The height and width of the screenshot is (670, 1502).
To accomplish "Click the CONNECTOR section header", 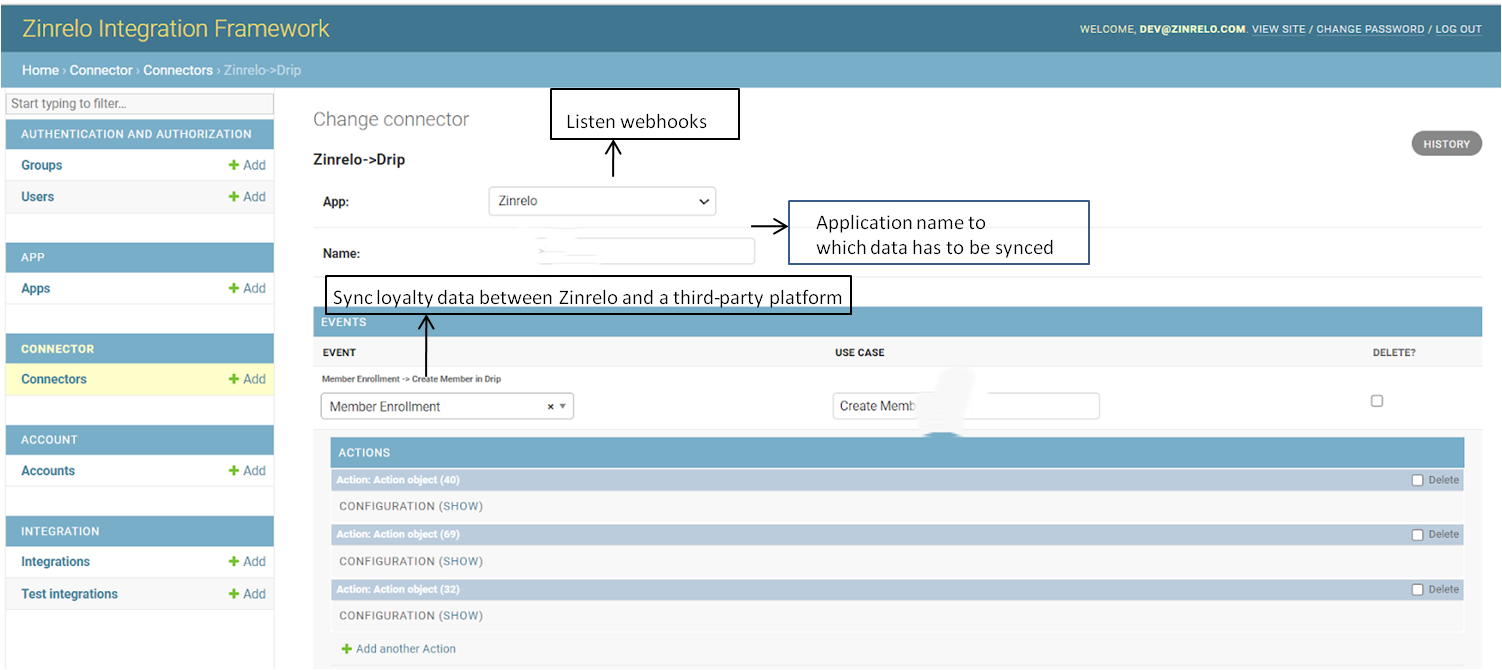I will click(x=140, y=349).
